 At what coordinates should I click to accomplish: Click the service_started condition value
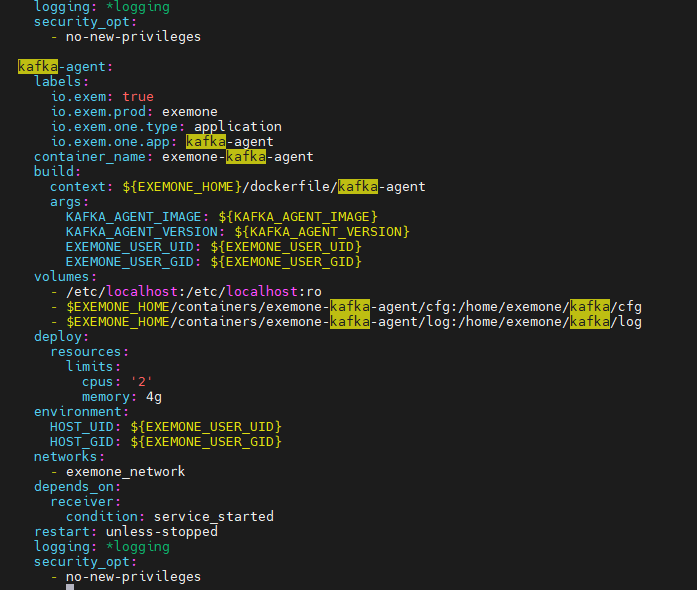coord(213,517)
